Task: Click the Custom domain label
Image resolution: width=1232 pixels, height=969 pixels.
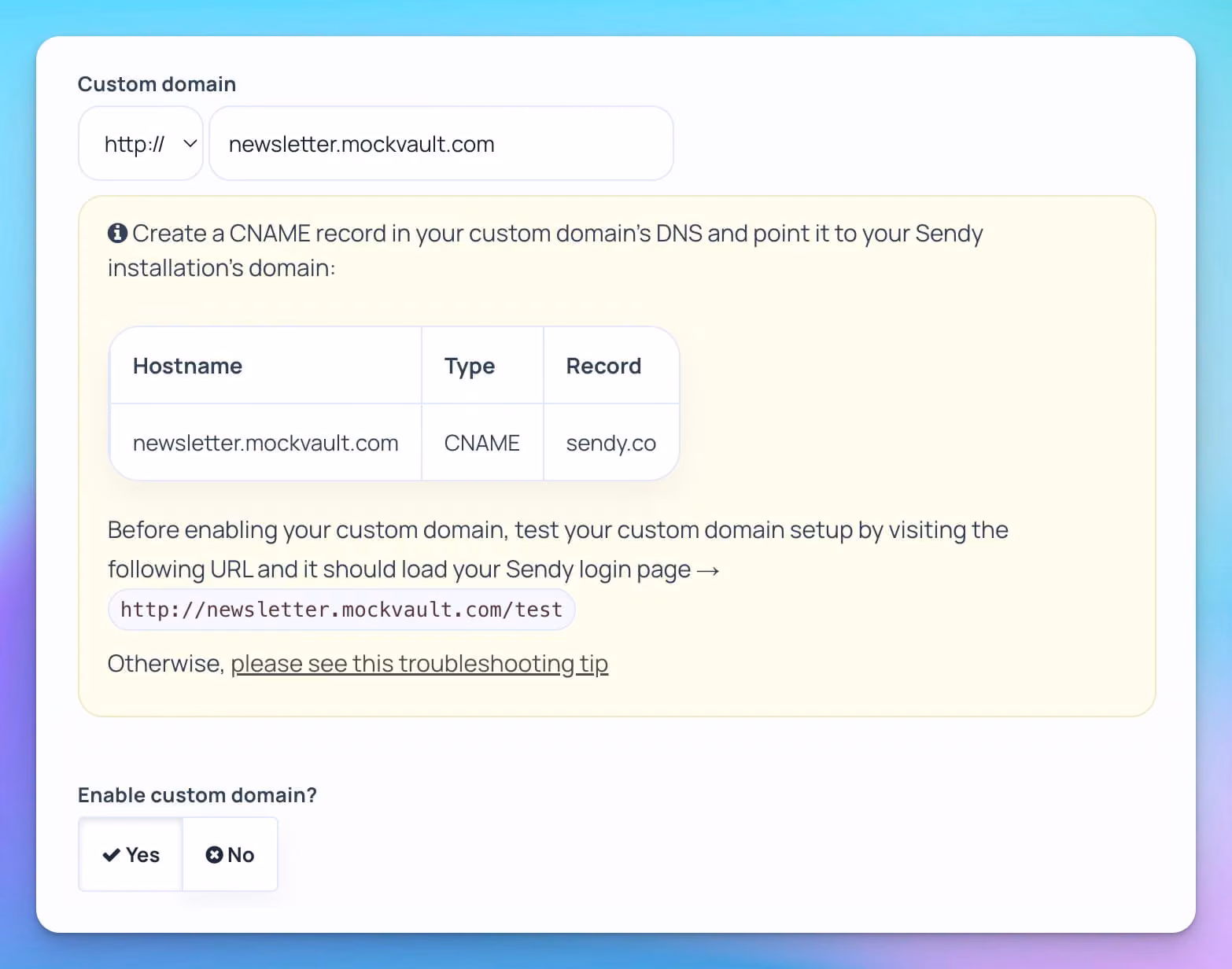Action: pyautogui.click(x=157, y=84)
